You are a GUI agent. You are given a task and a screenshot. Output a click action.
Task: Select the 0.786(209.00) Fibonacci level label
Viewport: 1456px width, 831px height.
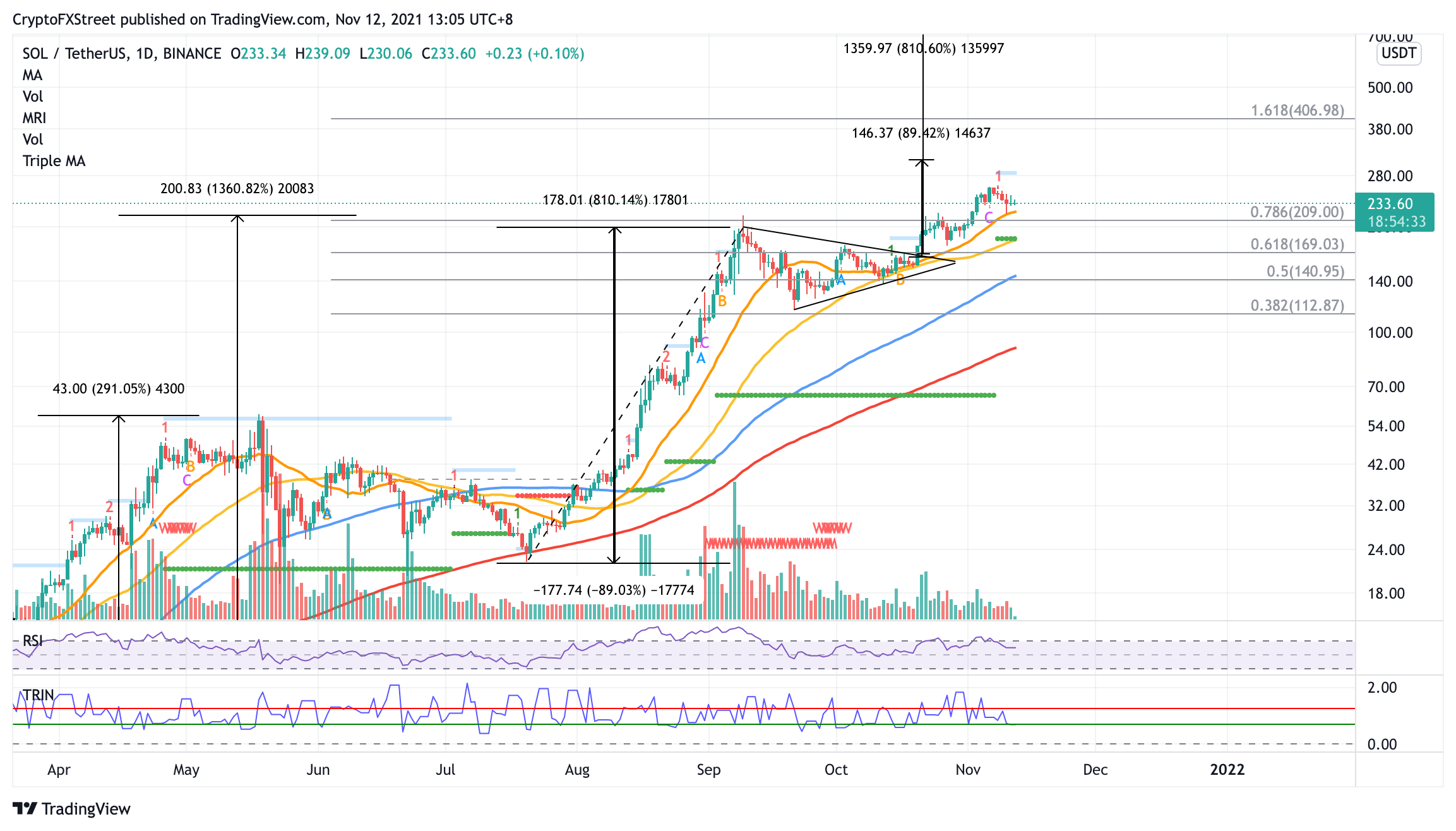click(1297, 212)
